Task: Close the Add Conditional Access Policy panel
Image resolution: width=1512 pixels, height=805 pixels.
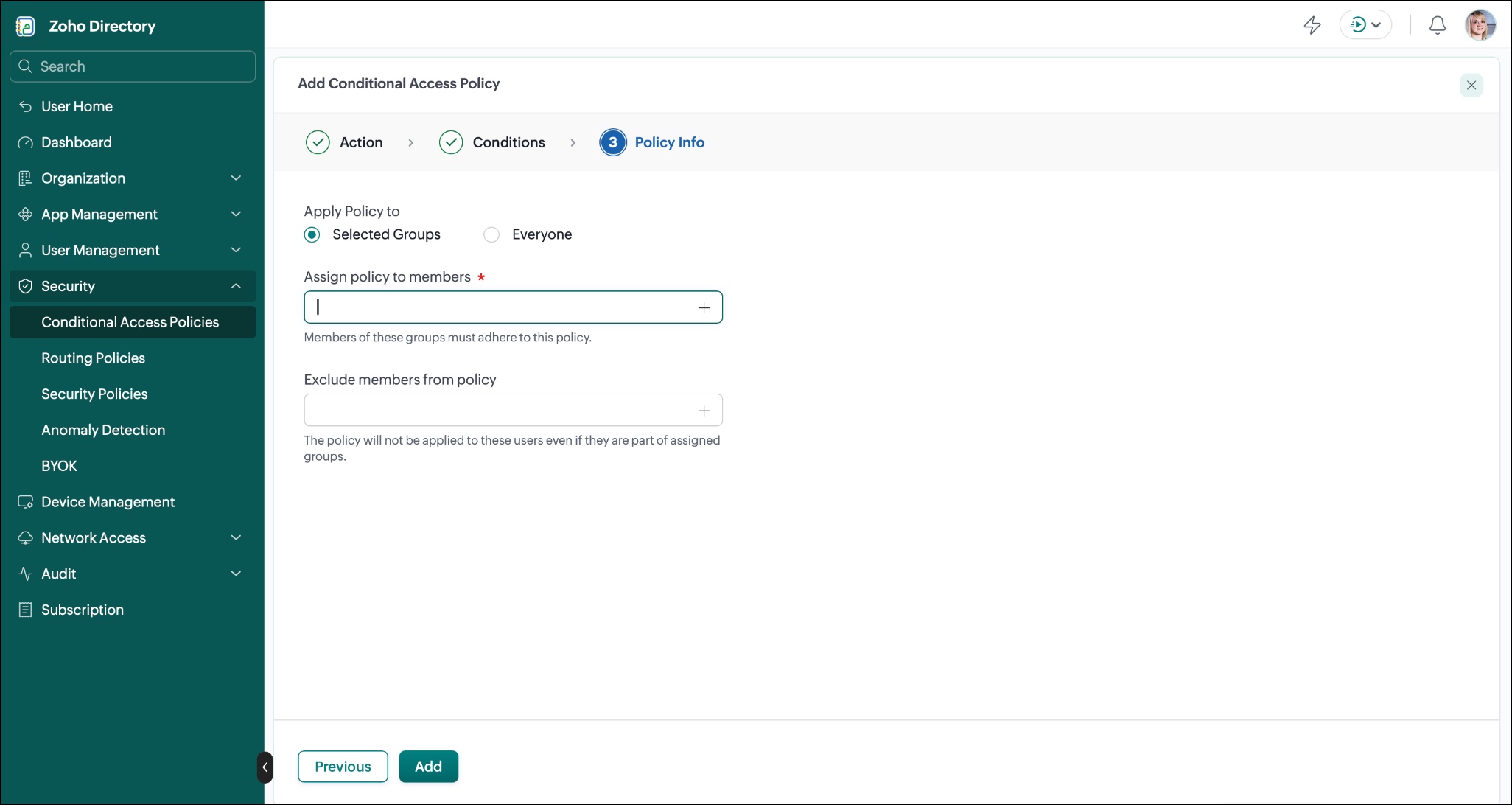Action: tap(1471, 85)
